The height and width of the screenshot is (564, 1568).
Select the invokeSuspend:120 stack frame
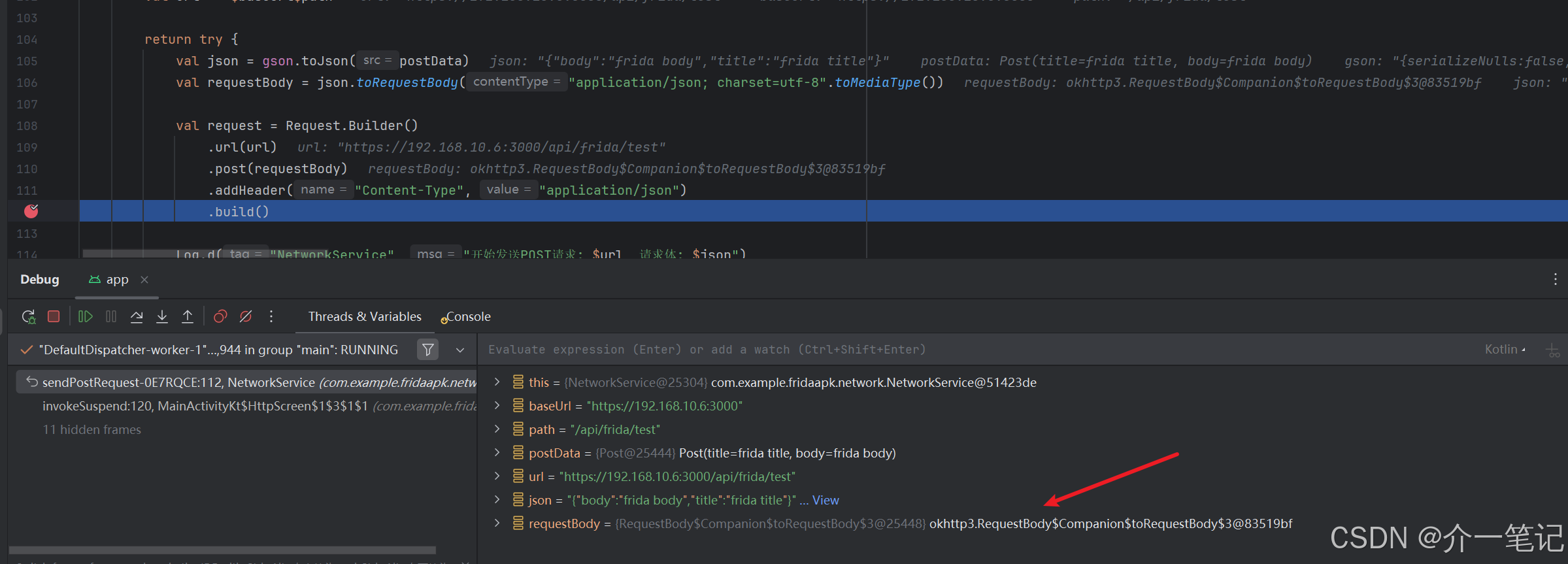pos(246,406)
